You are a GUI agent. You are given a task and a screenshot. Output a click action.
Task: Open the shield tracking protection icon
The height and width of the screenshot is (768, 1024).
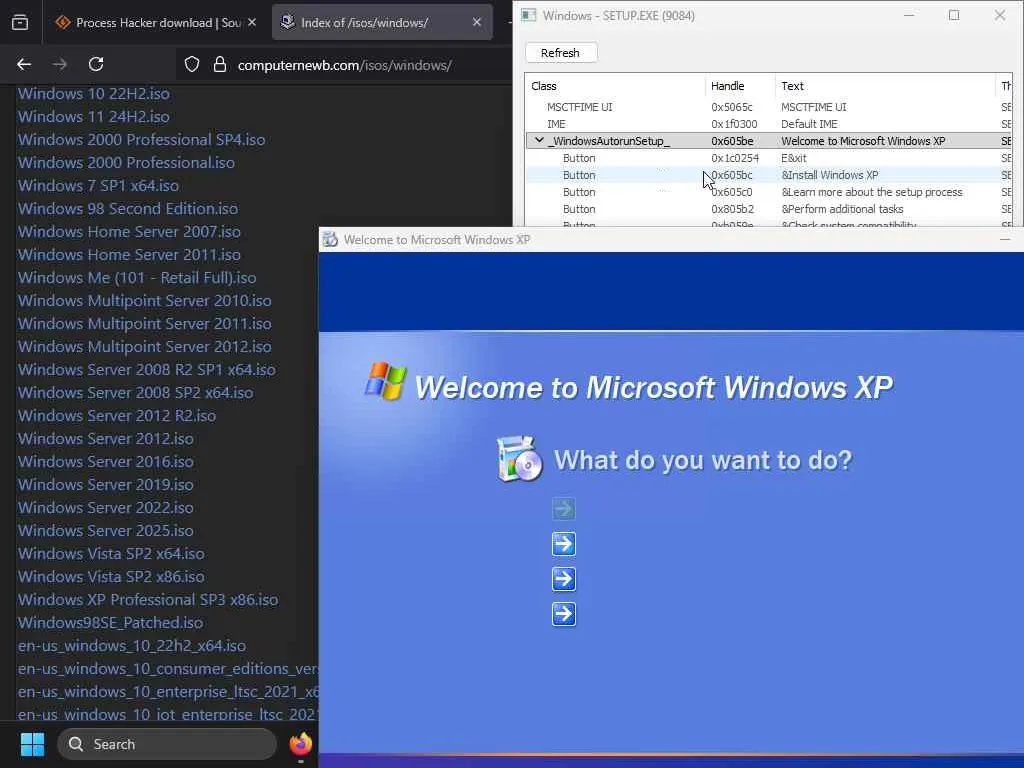click(191, 65)
